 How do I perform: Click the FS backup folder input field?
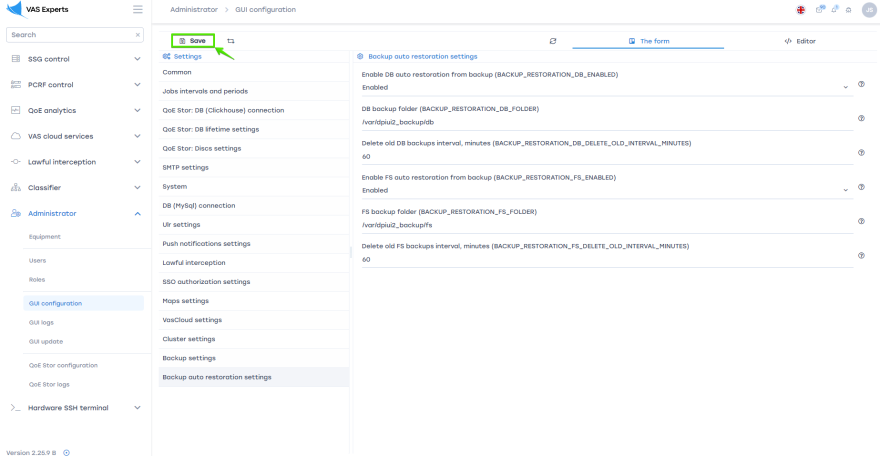point(600,225)
